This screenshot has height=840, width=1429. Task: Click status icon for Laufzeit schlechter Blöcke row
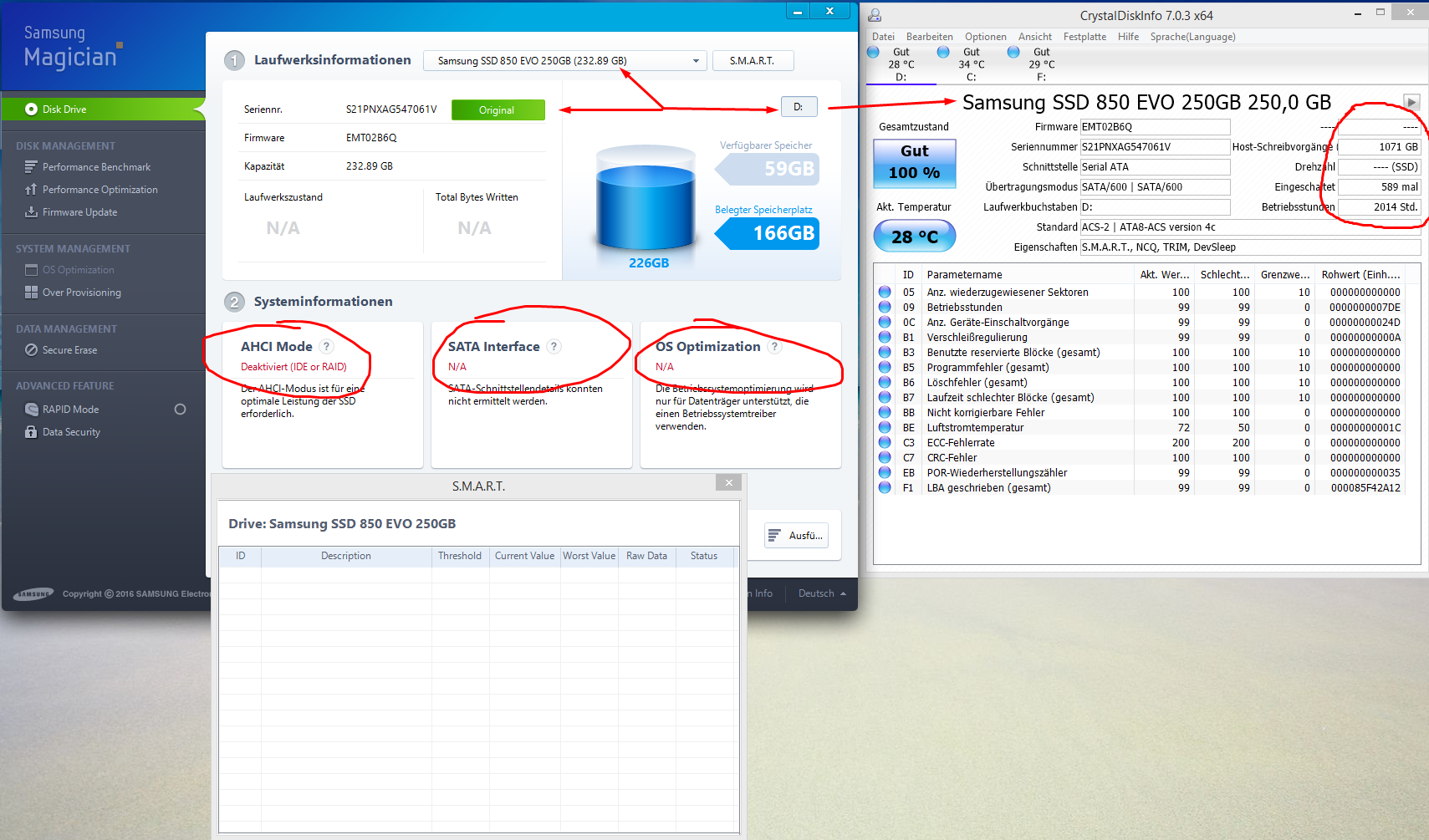click(885, 398)
